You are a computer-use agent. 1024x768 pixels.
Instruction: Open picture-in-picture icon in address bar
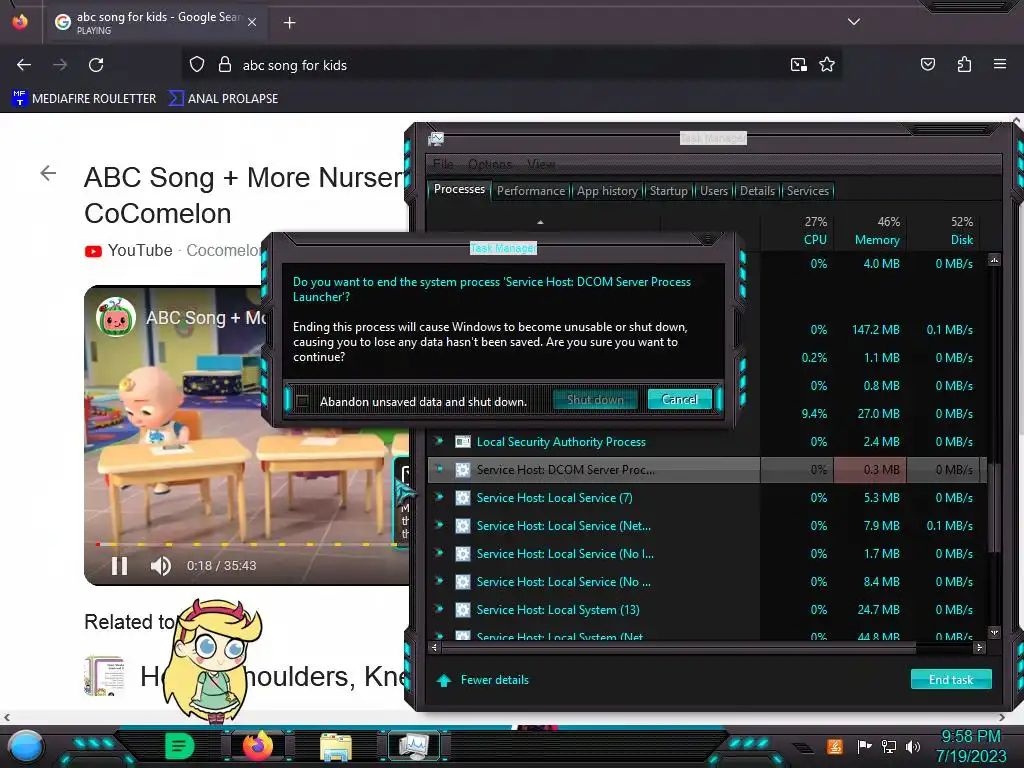[798, 65]
